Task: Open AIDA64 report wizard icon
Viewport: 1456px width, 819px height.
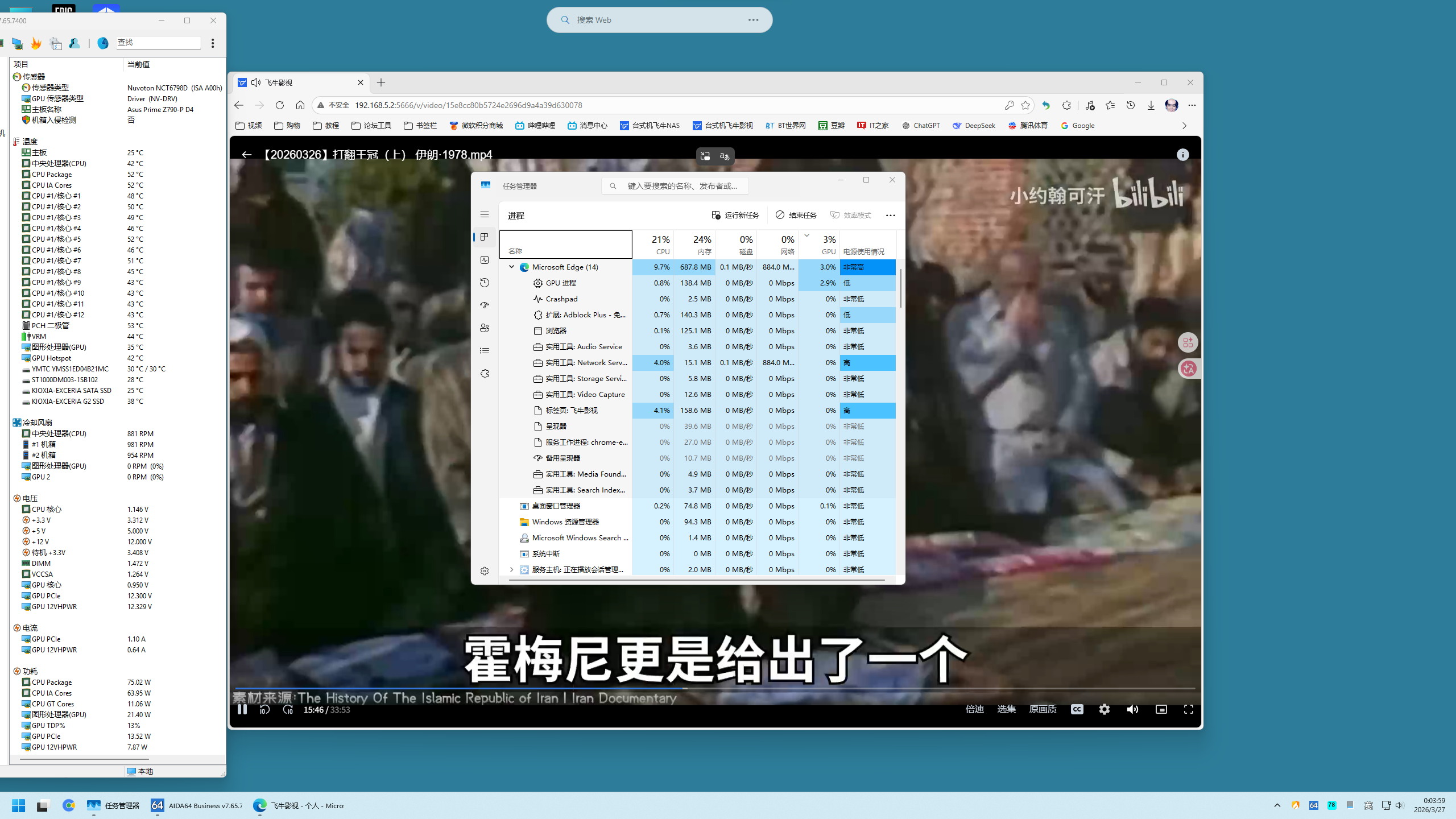Action: [55, 43]
